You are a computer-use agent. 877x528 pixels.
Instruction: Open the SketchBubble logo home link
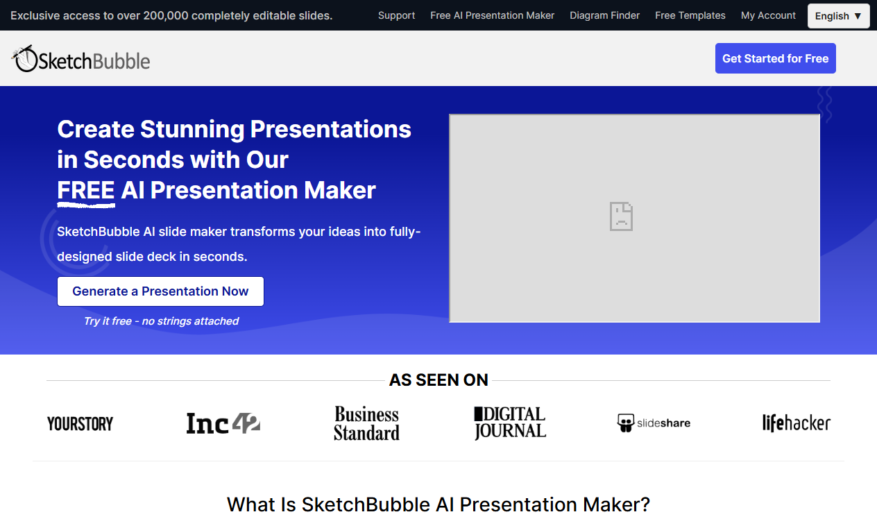coord(81,59)
